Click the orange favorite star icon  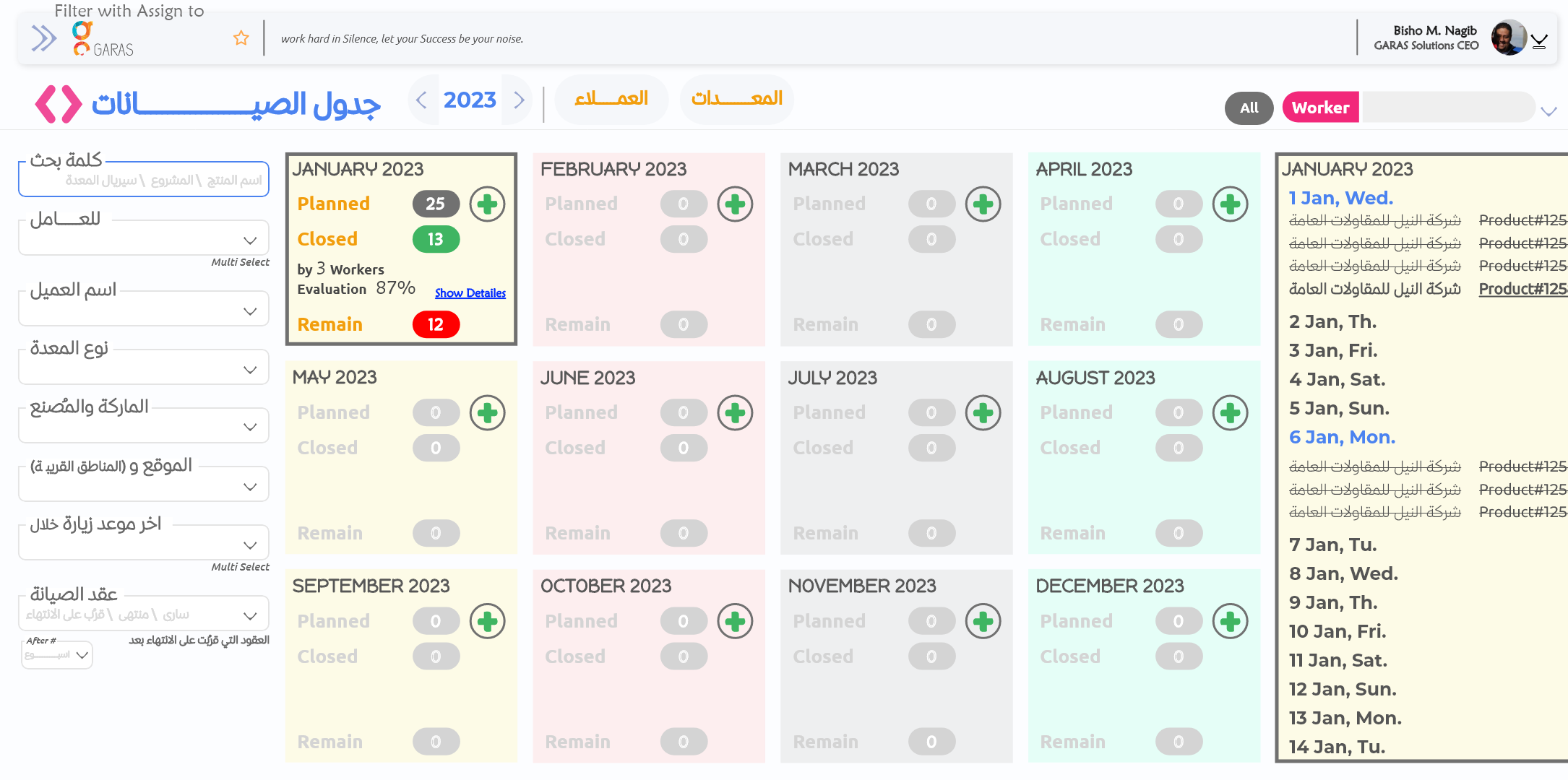click(241, 38)
